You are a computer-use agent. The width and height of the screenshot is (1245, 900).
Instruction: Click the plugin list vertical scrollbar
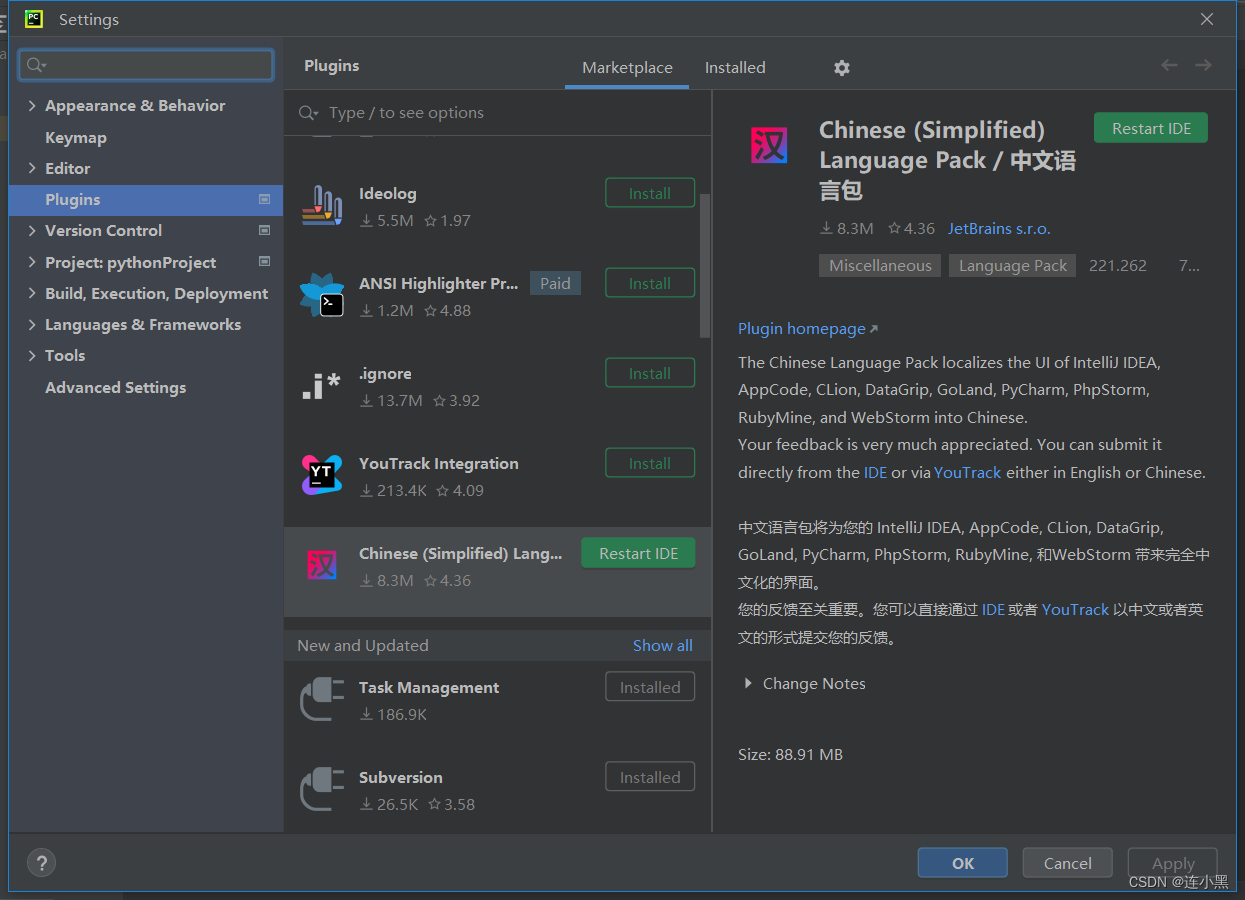click(705, 266)
